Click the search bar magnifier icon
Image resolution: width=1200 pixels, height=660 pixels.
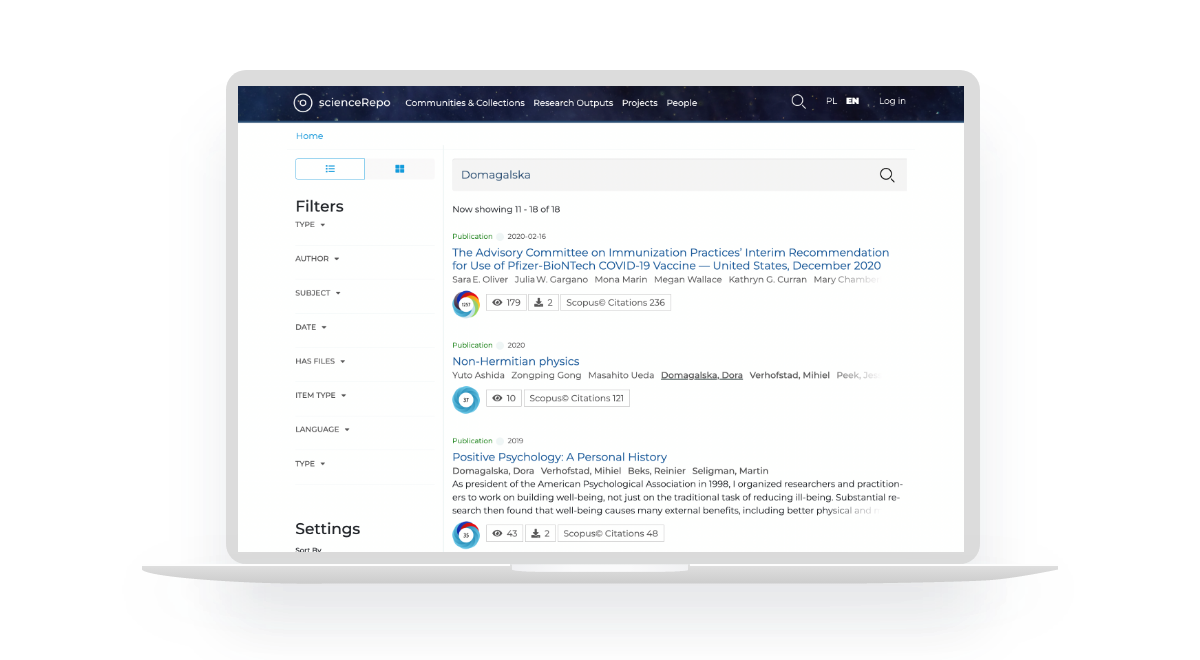[886, 175]
